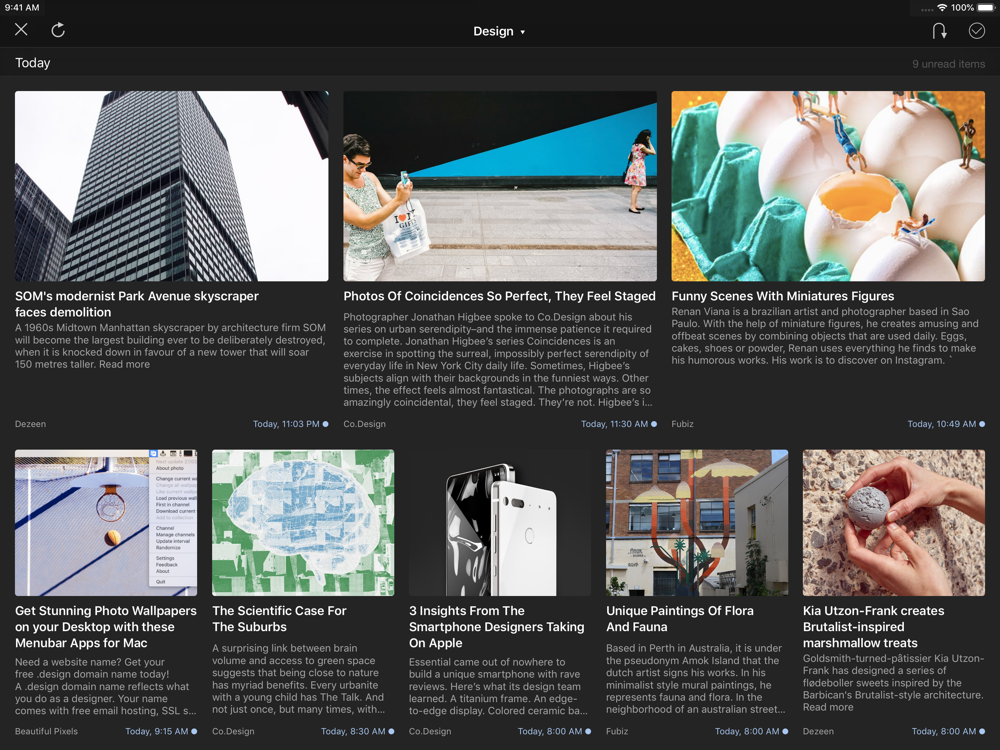Toggle unread dot on Flora And Fauna article

tap(785, 732)
